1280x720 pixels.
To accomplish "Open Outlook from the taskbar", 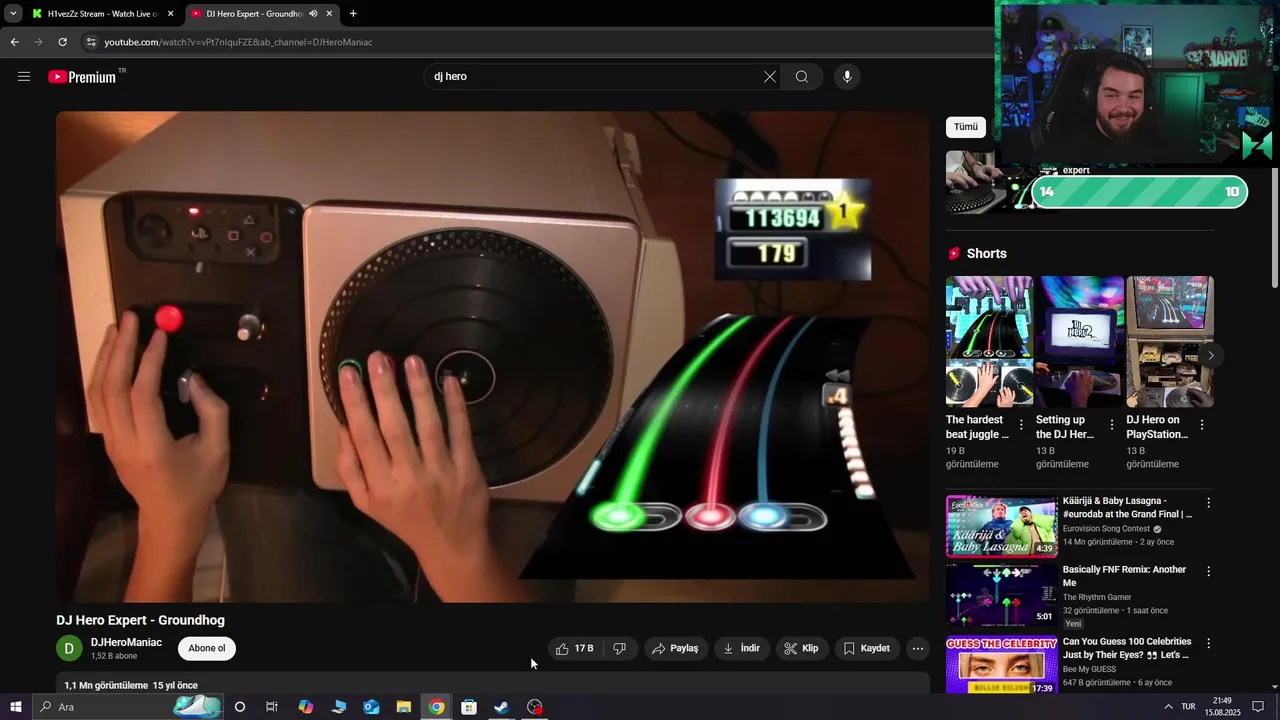I will 371,707.
